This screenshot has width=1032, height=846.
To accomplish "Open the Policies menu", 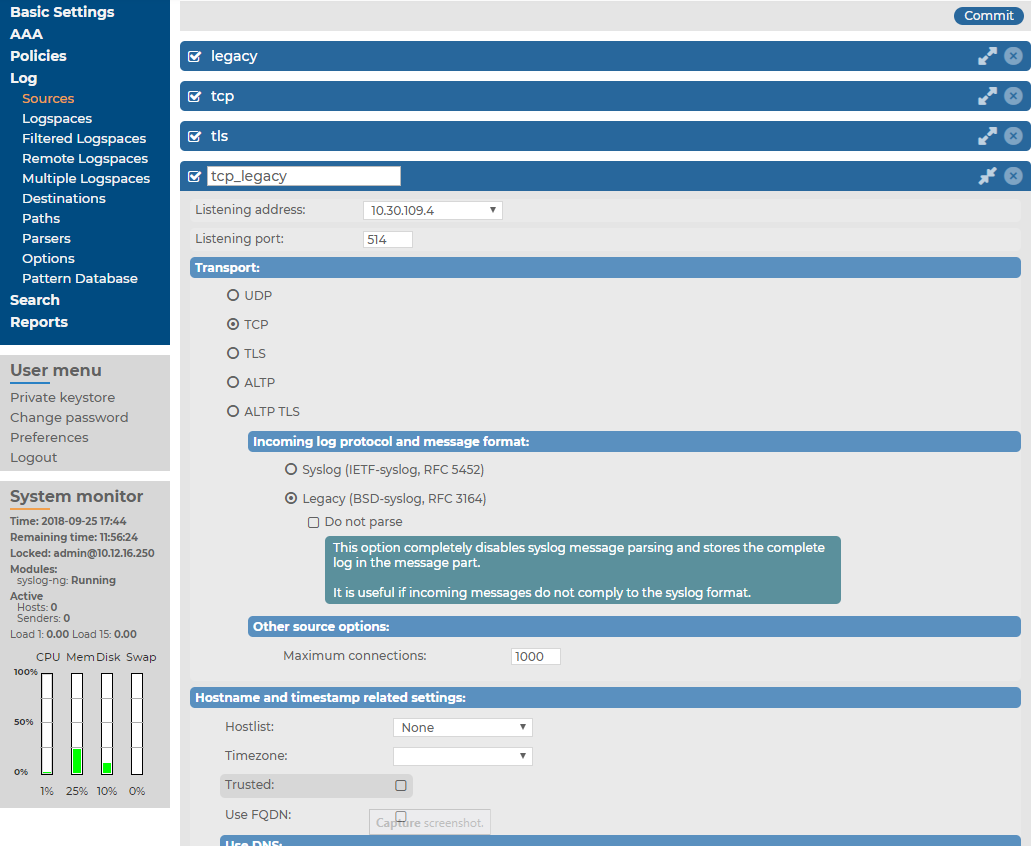I will pyautogui.click(x=38, y=56).
